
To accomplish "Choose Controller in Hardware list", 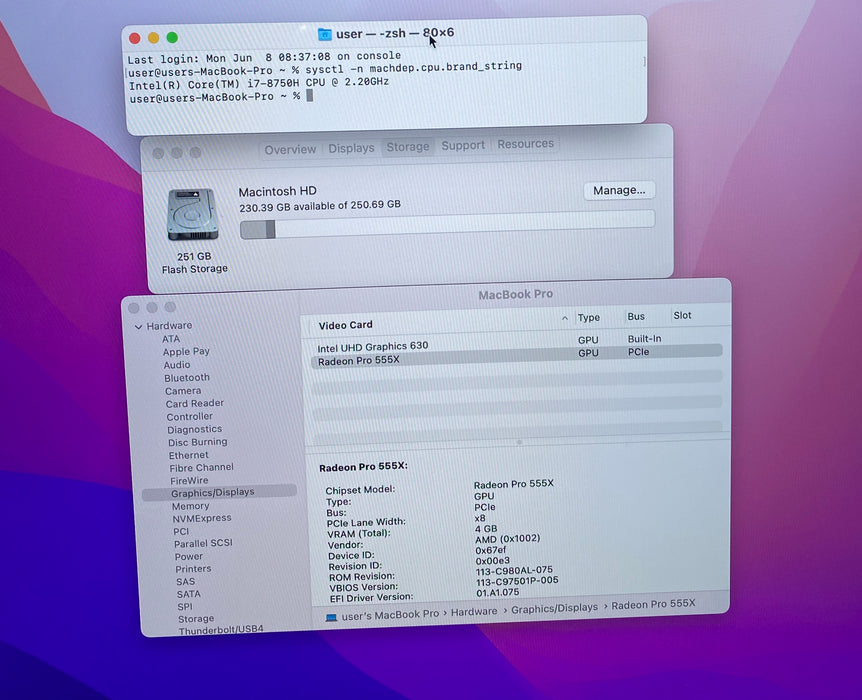I will [190, 417].
